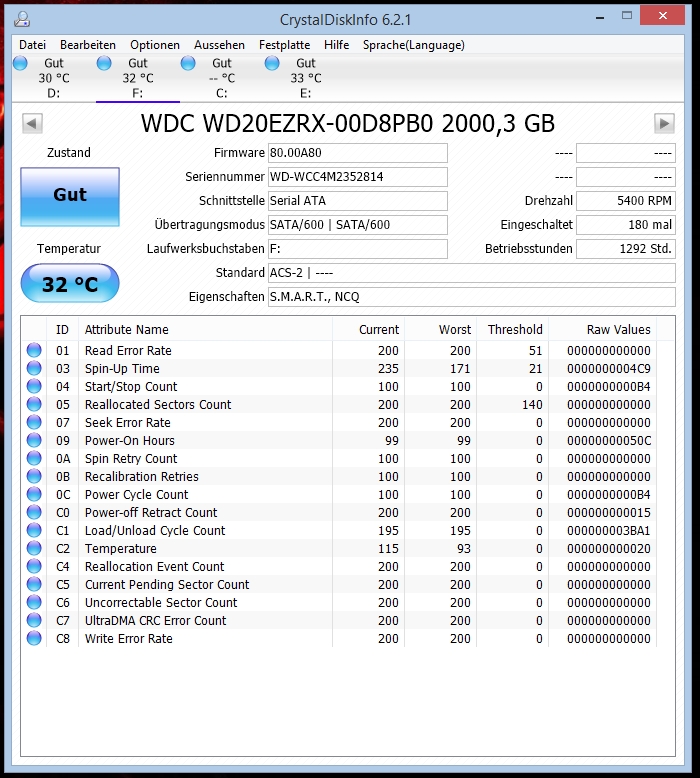Select drive F: status orb
Screen dimensions: 700x778
(x=104, y=64)
